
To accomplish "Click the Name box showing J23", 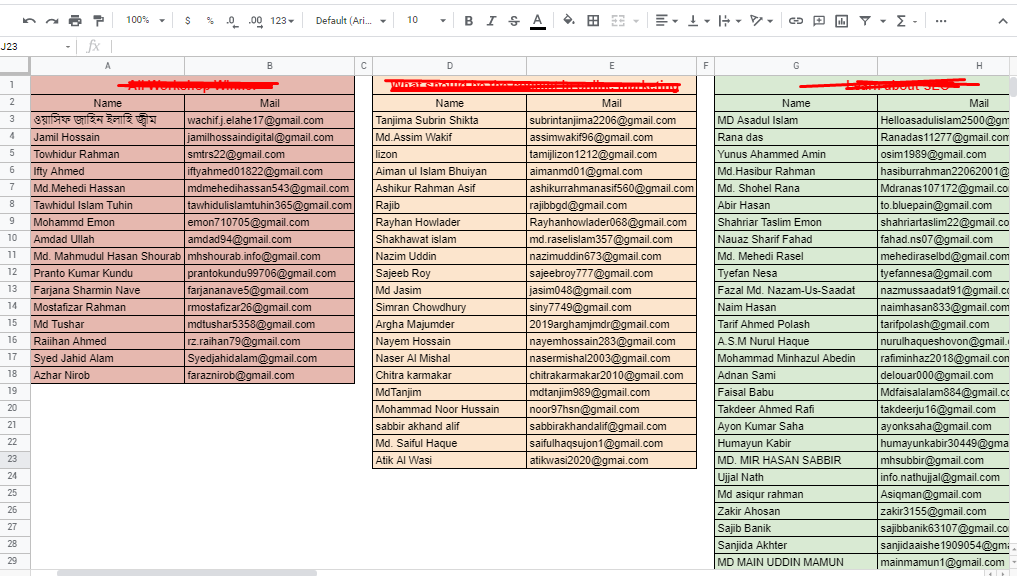I will (x=36, y=47).
